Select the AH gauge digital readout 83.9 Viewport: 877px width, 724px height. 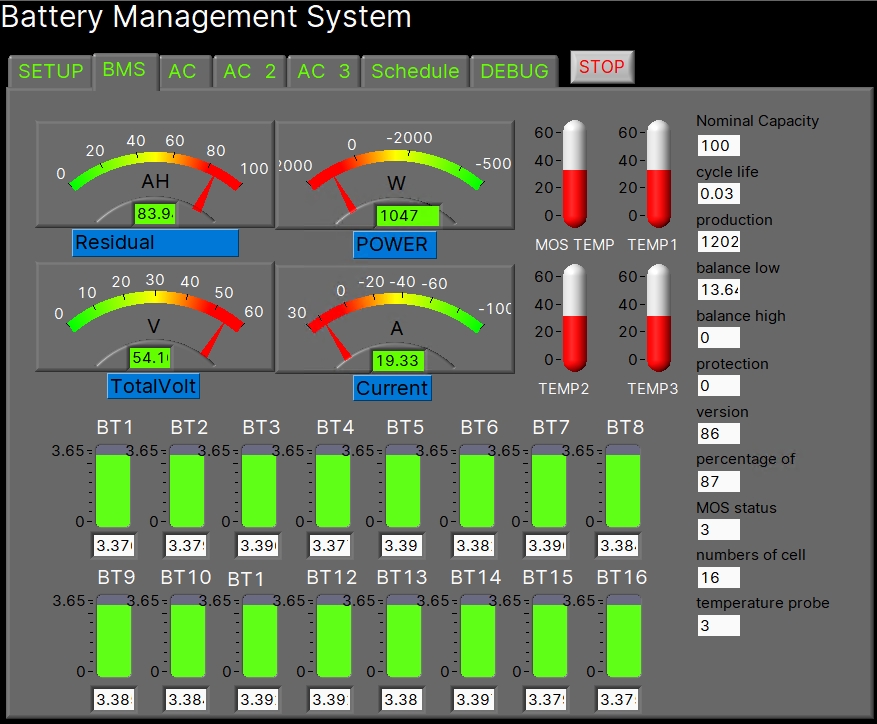(x=155, y=213)
